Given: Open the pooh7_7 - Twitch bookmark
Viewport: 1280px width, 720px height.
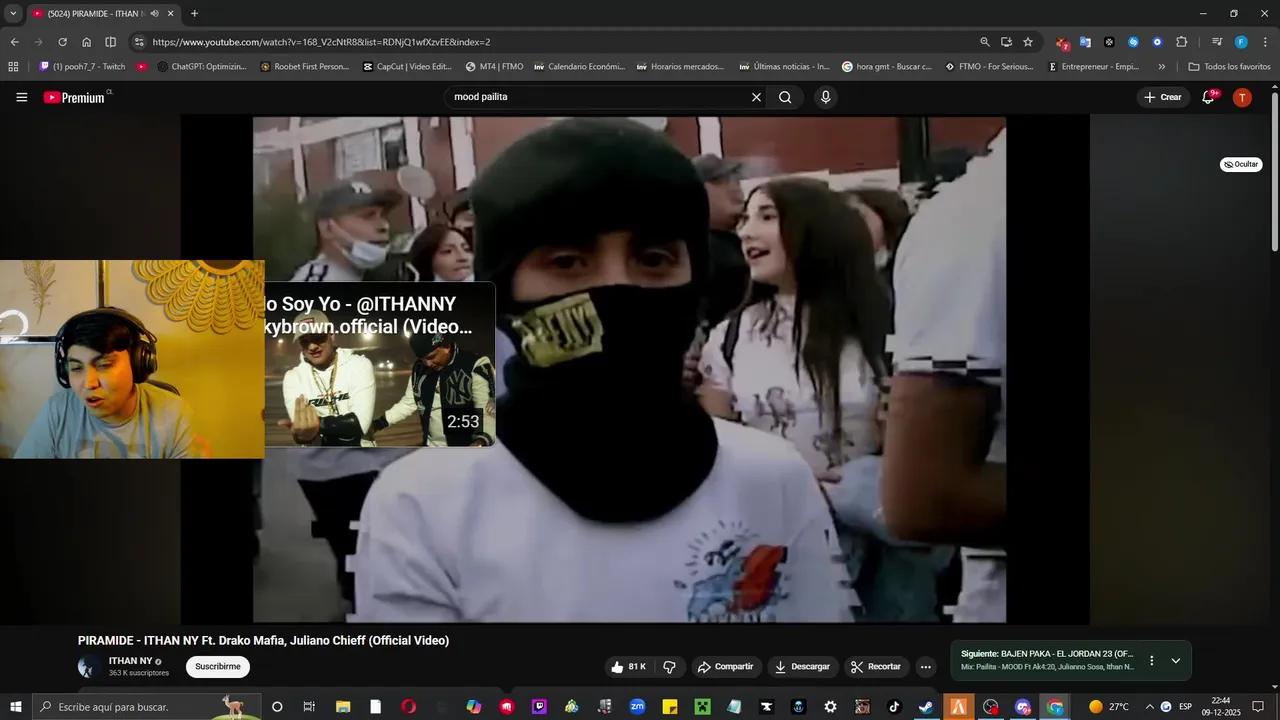Looking at the screenshot, I should point(82,67).
